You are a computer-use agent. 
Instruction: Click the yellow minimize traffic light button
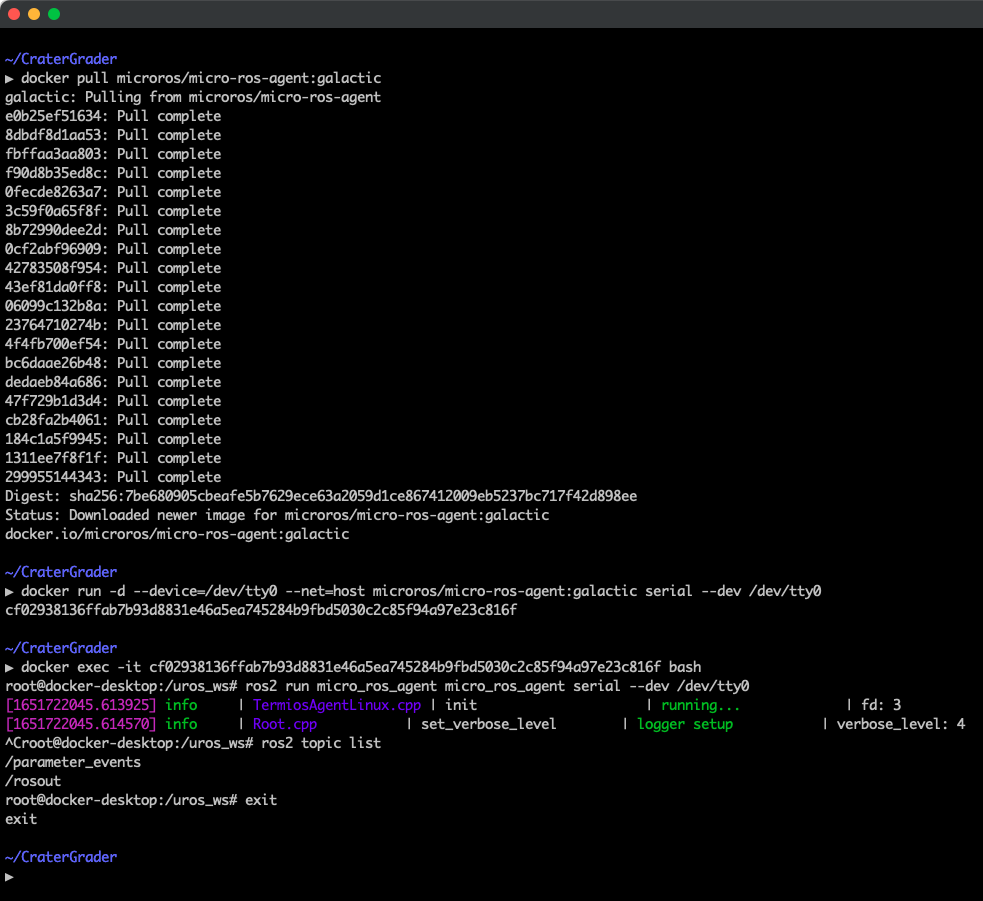tap(36, 14)
